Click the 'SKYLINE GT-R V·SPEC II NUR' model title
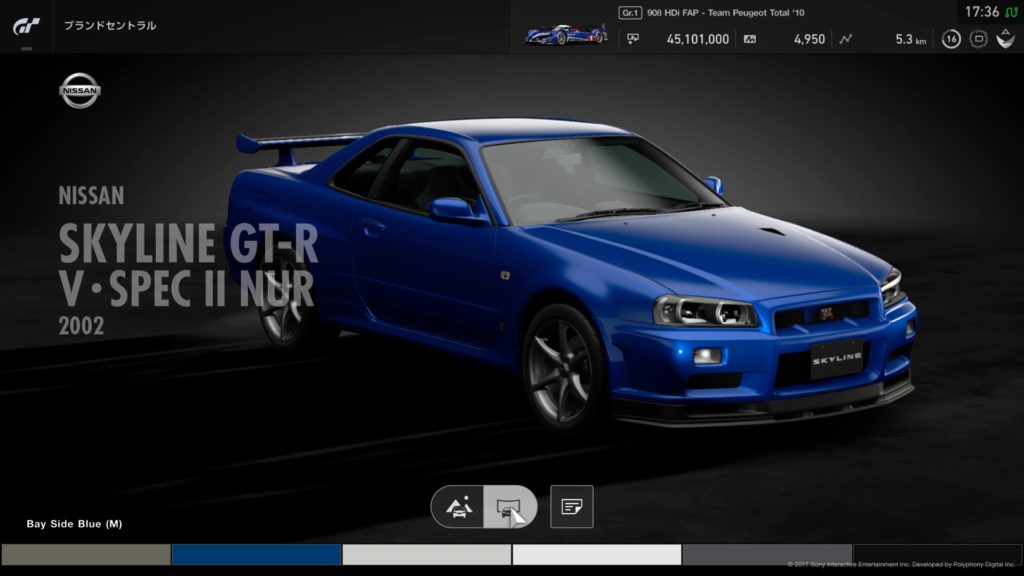Screen dimensions: 1024x576 (x=188, y=265)
